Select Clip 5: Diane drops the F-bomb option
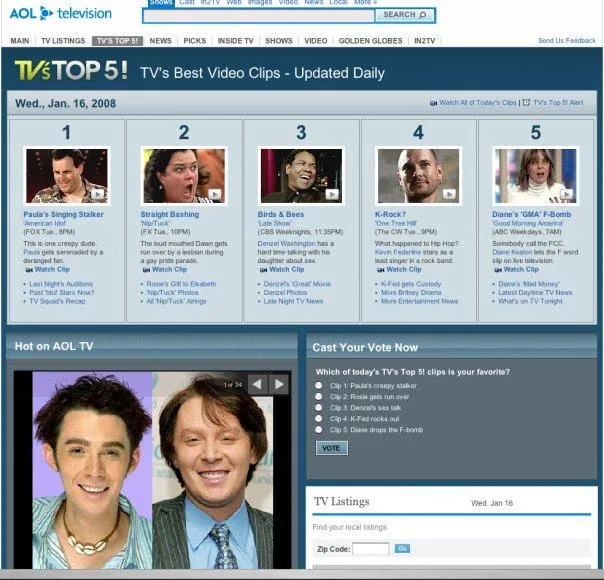This screenshot has height=580, width=604. coord(319,429)
